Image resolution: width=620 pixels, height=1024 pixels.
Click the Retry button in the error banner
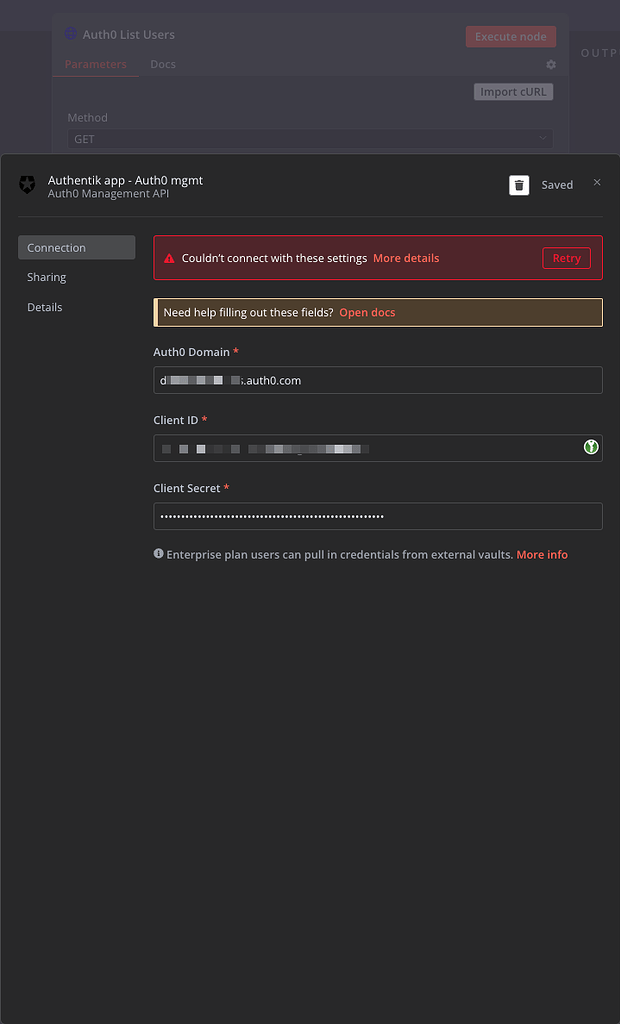coord(566,257)
